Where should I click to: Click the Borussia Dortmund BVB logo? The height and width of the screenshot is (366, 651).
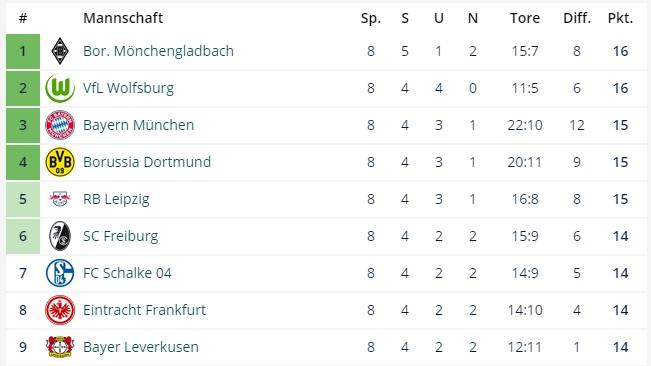[60, 162]
